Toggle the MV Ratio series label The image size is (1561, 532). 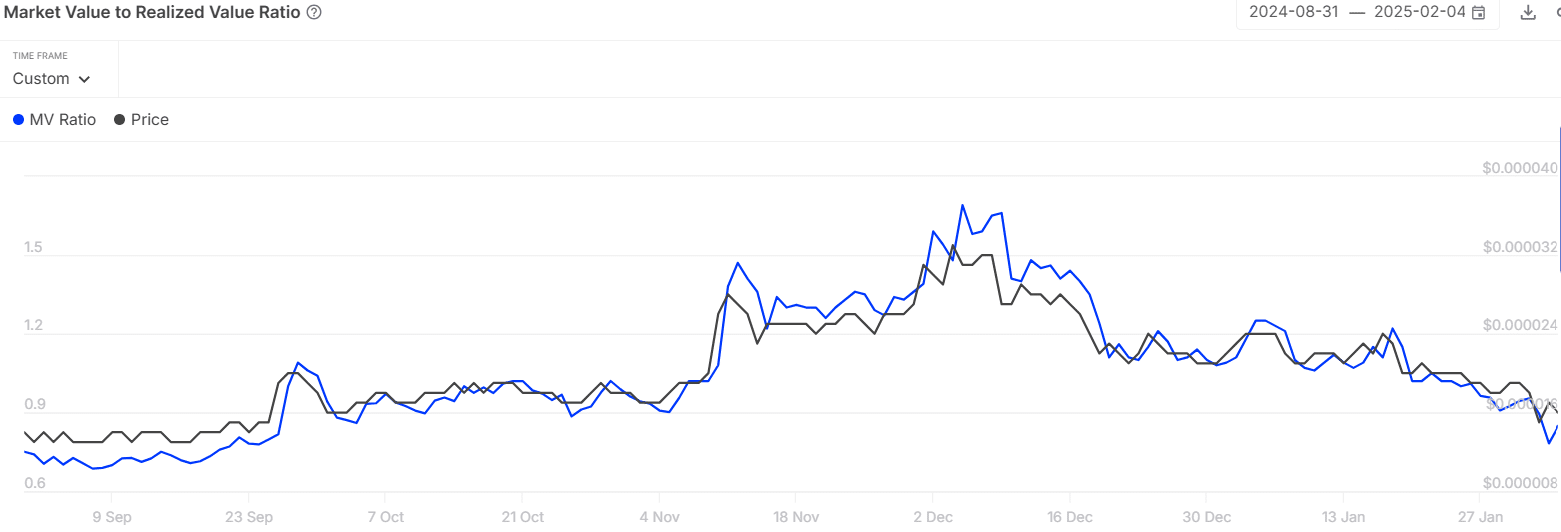click(63, 120)
